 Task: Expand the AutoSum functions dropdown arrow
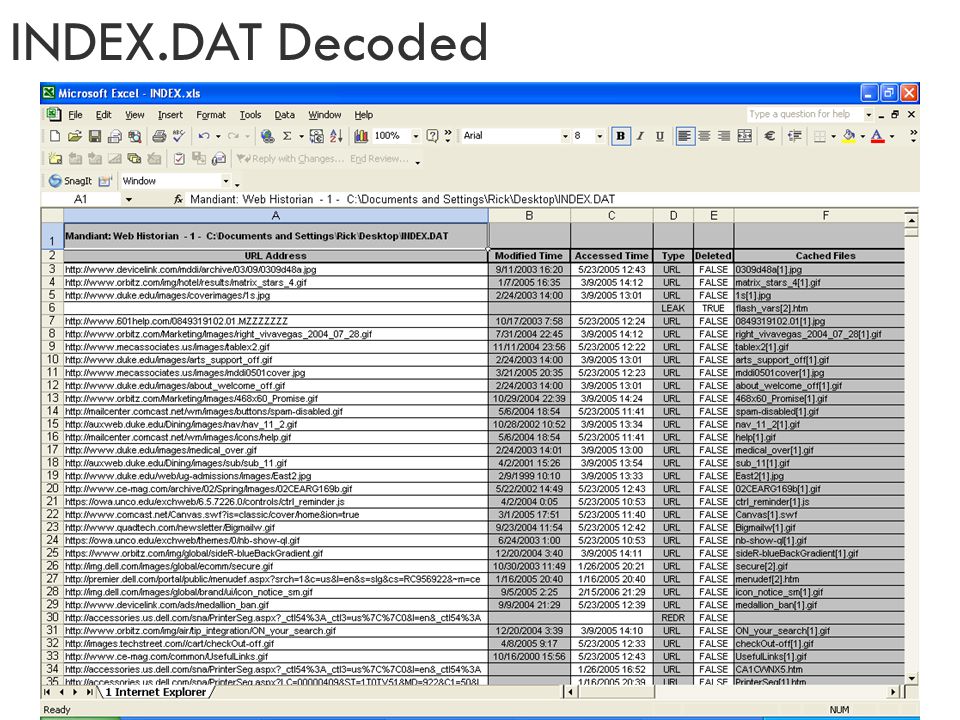pyautogui.click(x=301, y=136)
